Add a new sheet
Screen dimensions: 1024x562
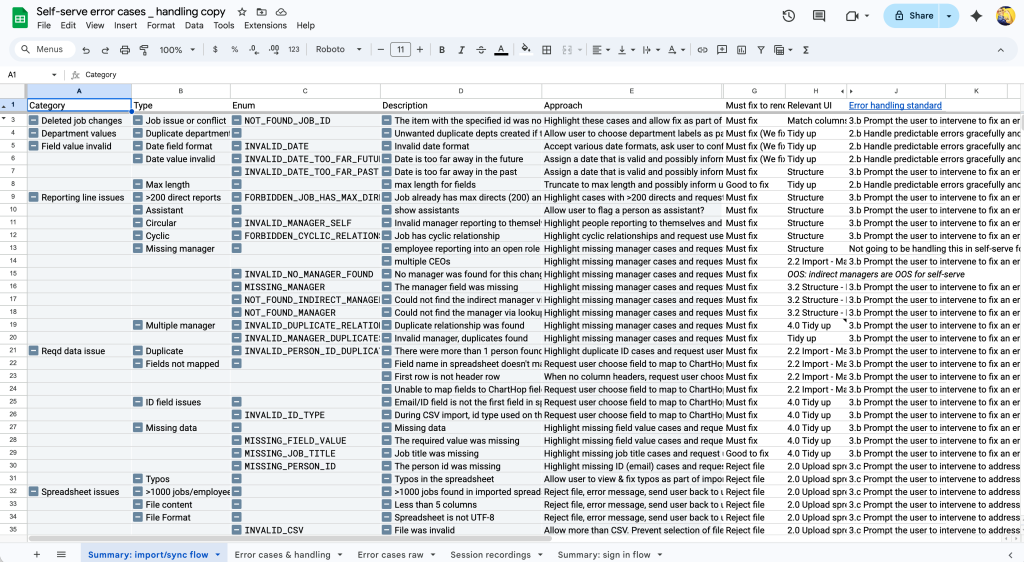pos(37,554)
